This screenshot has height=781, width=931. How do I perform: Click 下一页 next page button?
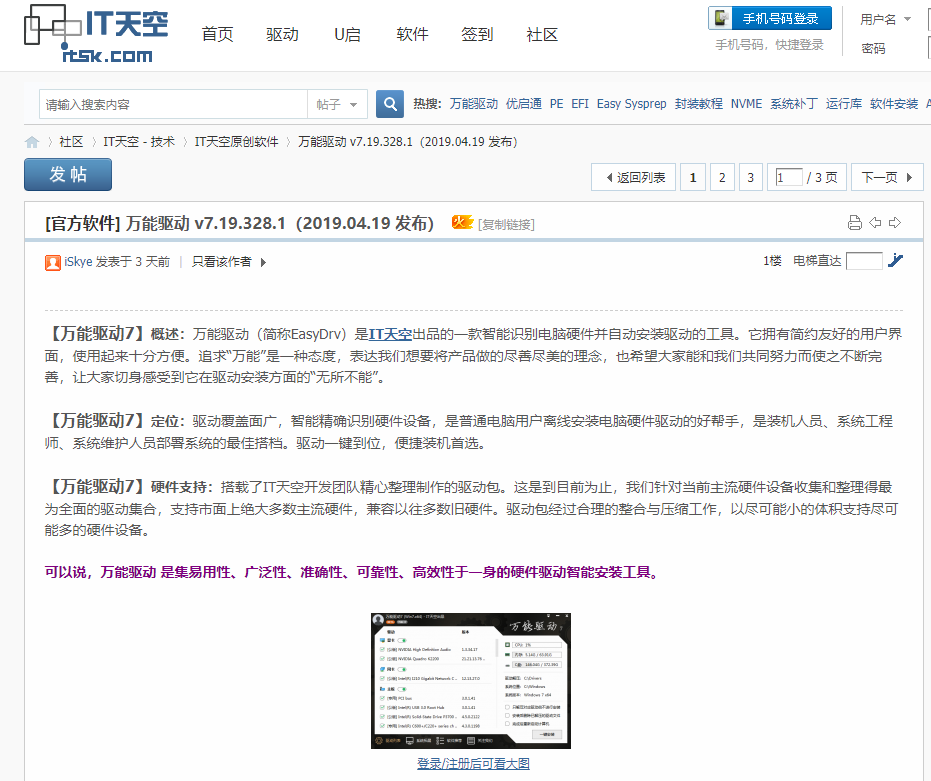(x=887, y=178)
